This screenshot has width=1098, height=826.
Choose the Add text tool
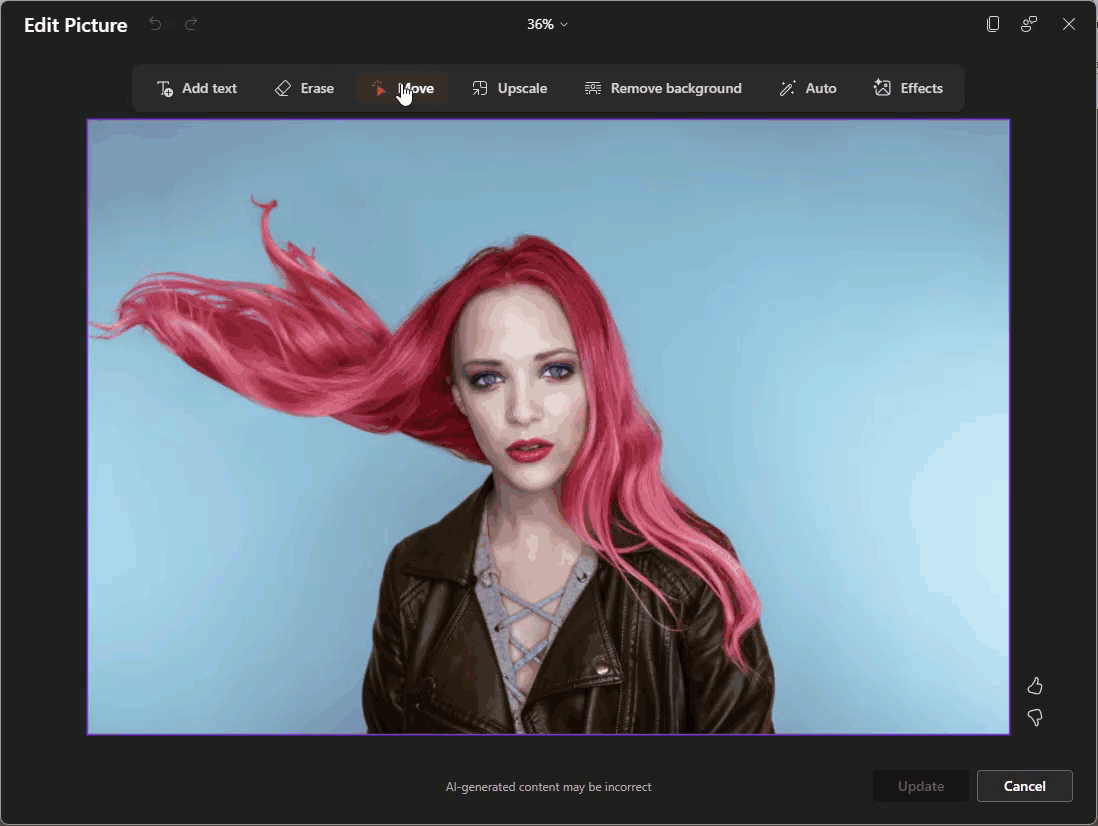pos(197,88)
